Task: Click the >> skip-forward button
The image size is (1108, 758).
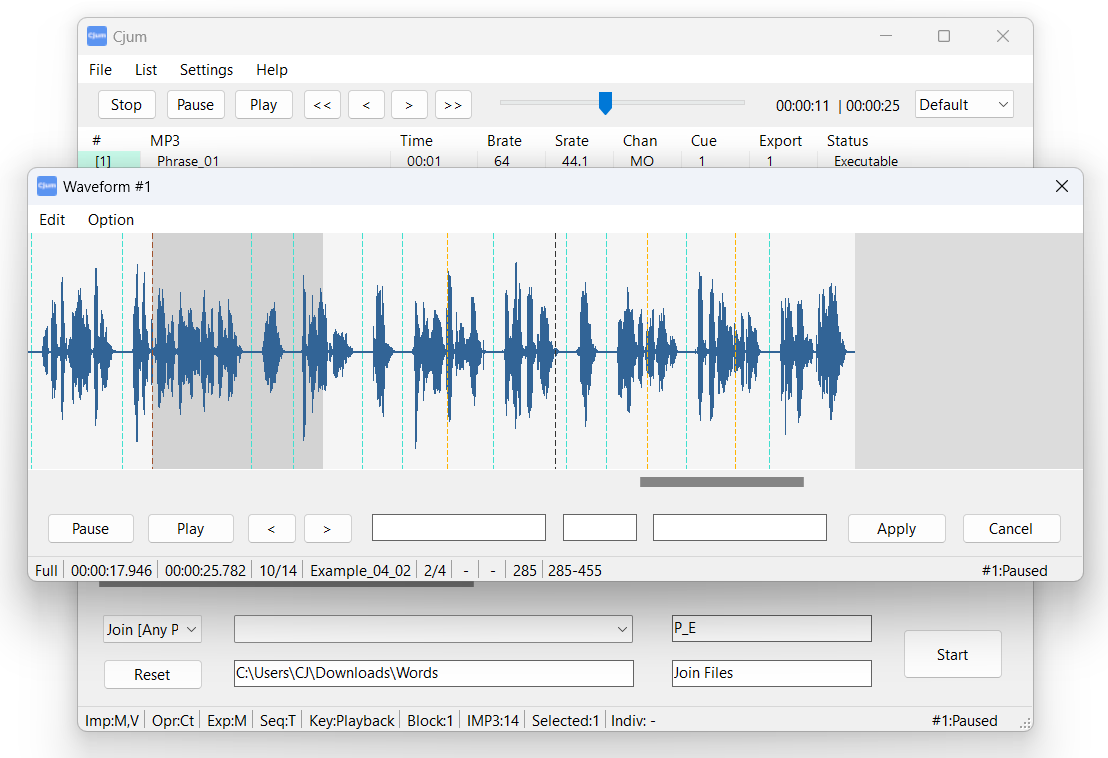Action: click(x=453, y=105)
